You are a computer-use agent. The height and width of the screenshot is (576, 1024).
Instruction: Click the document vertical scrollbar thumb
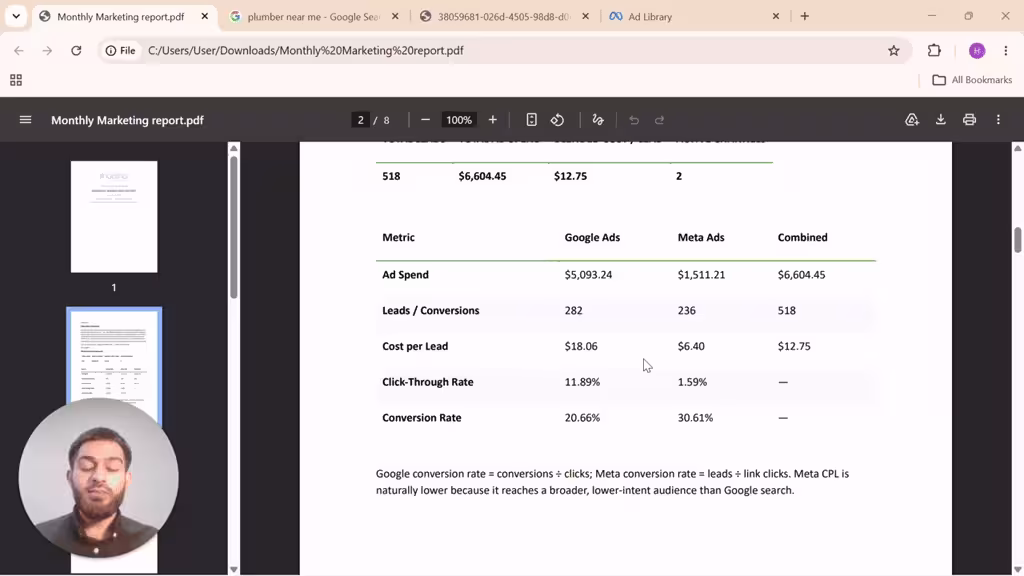pyautogui.click(x=1017, y=240)
